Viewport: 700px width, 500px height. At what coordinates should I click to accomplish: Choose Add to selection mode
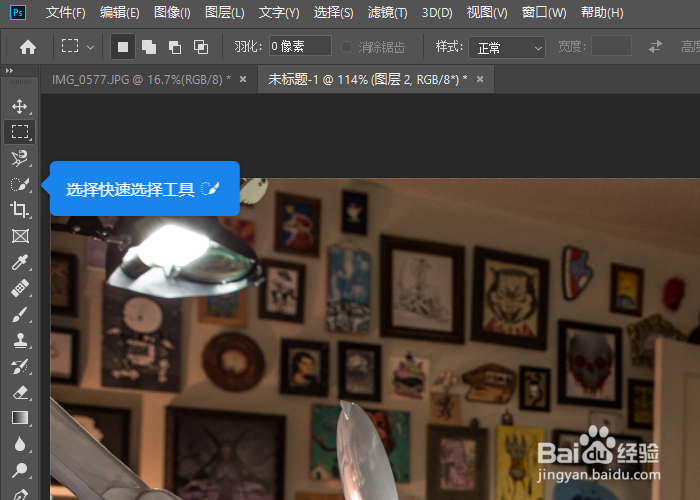[149, 46]
